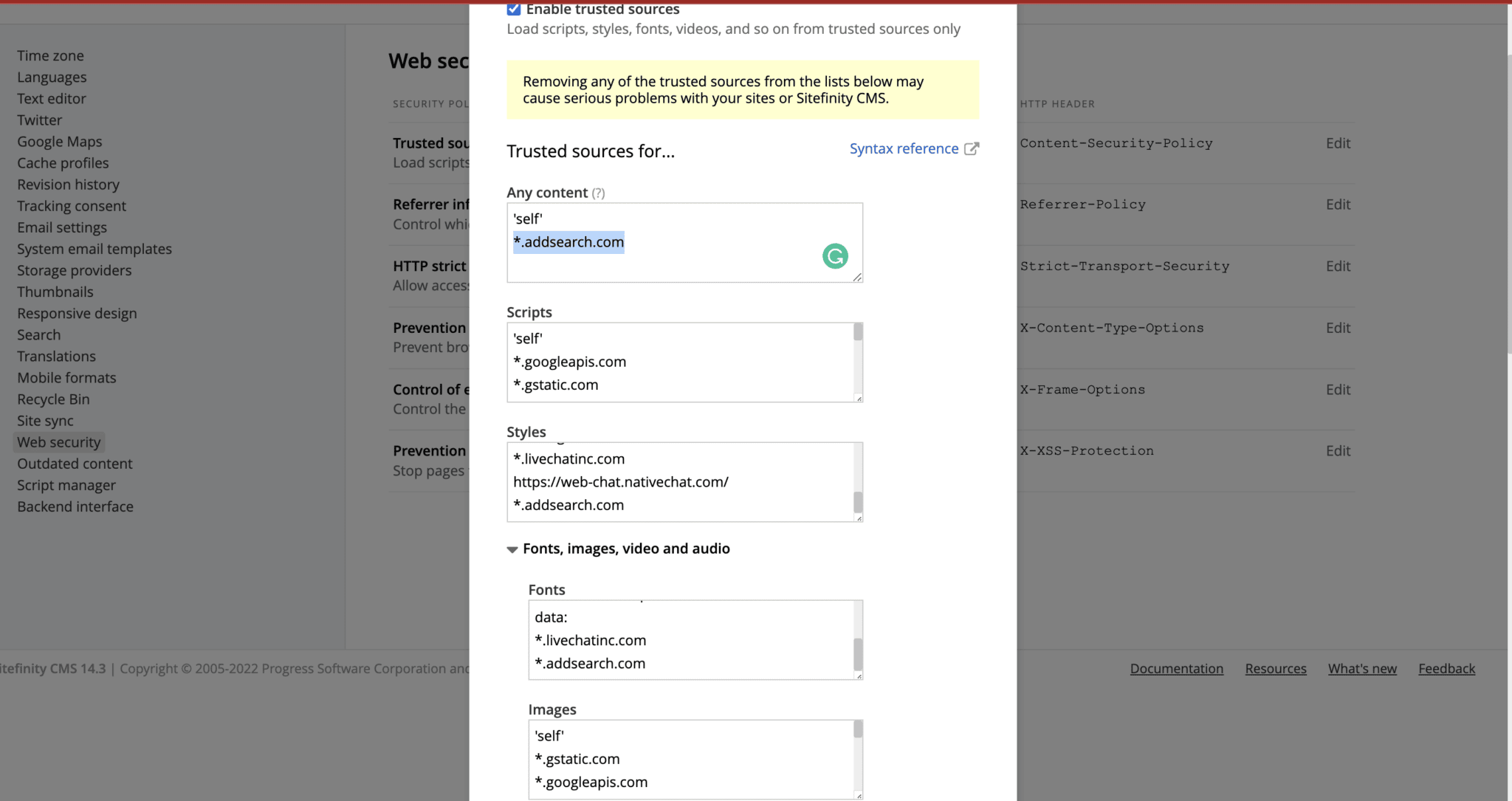This screenshot has height=801, width=1512.
Task: Click the Images textarea field
Action: [691, 759]
